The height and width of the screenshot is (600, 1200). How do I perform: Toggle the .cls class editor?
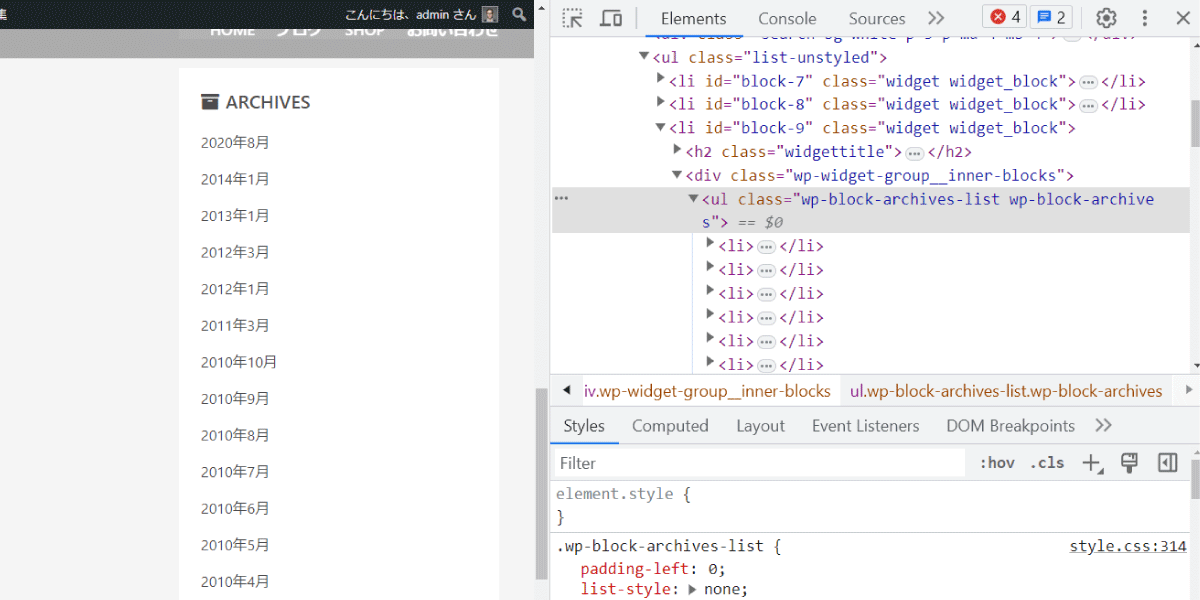(1048, 463)
